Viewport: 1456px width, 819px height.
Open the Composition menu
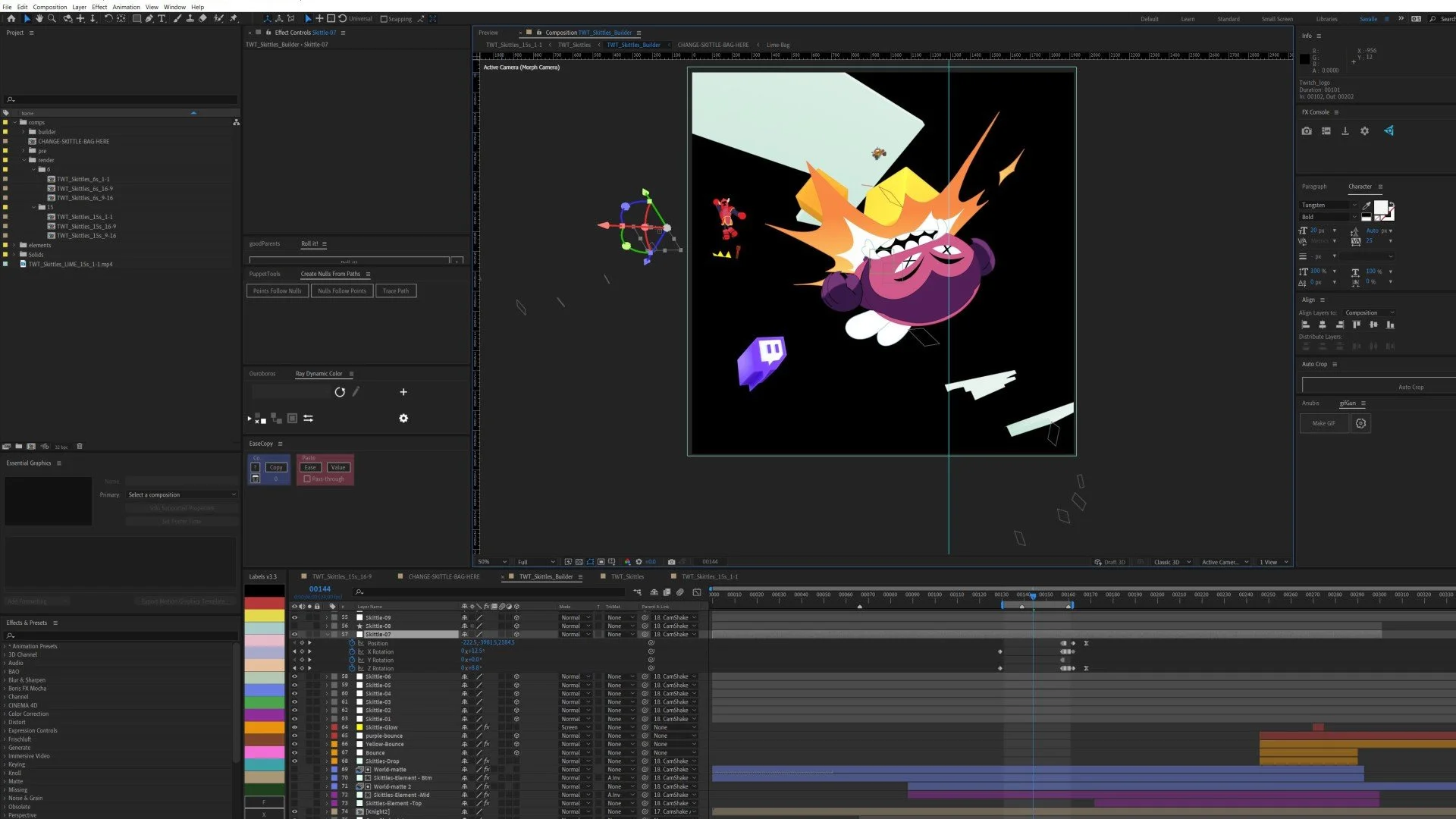point(50,7)
